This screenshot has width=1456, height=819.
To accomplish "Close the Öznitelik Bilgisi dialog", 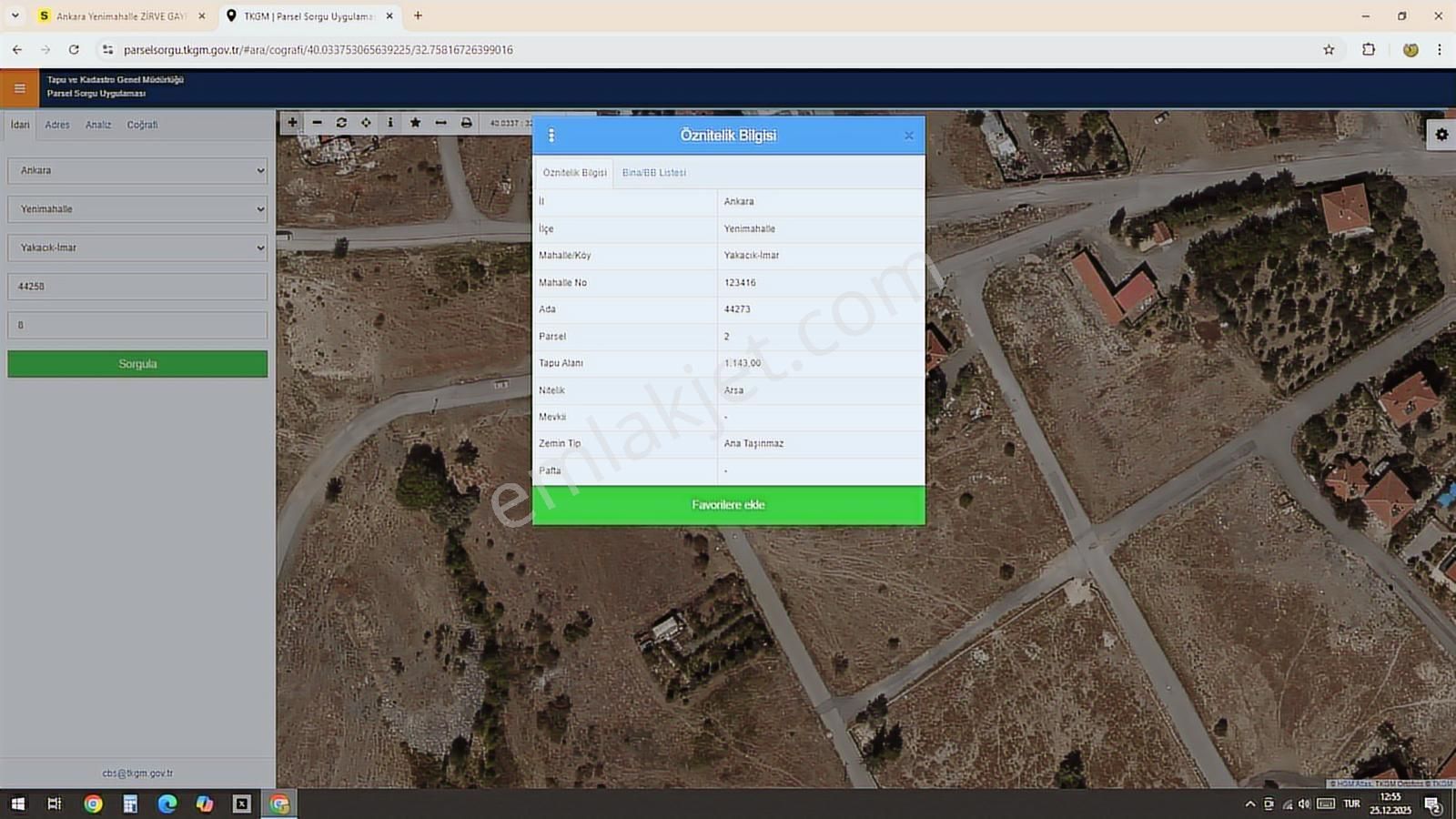I will (x=908, y=136).
